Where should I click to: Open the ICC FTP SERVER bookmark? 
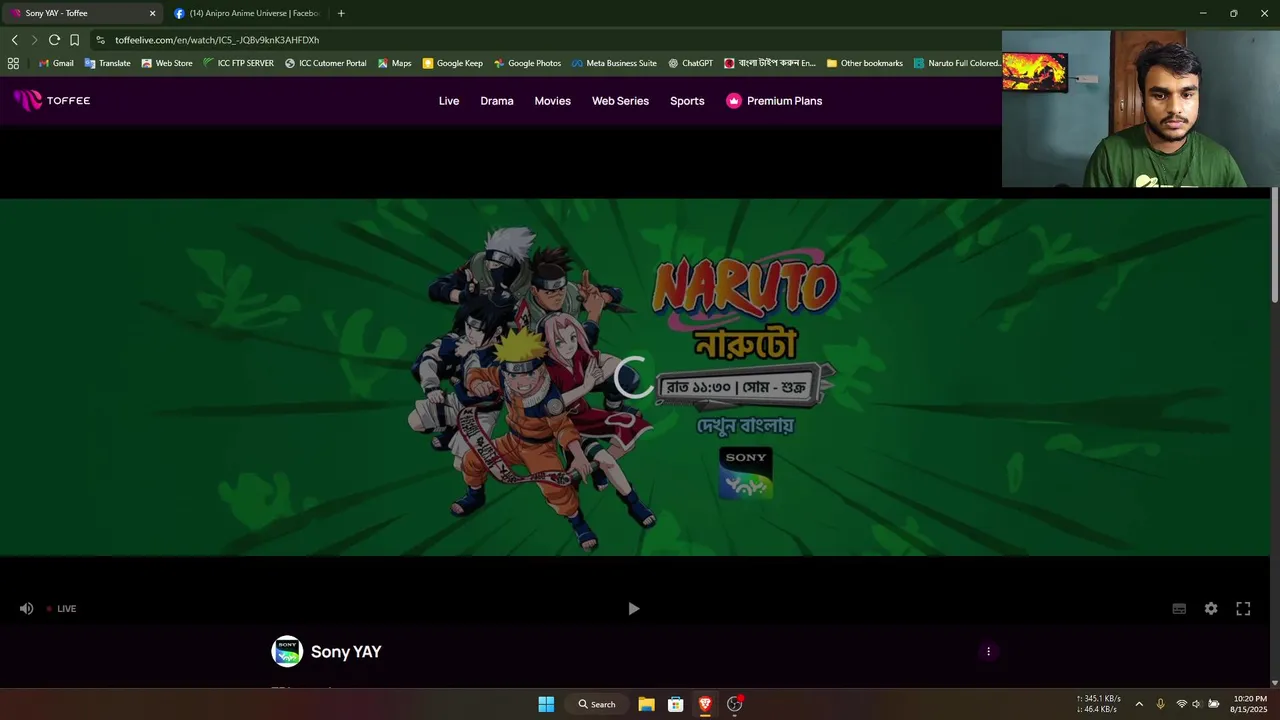pyautogui.click(x=238, y=63)
